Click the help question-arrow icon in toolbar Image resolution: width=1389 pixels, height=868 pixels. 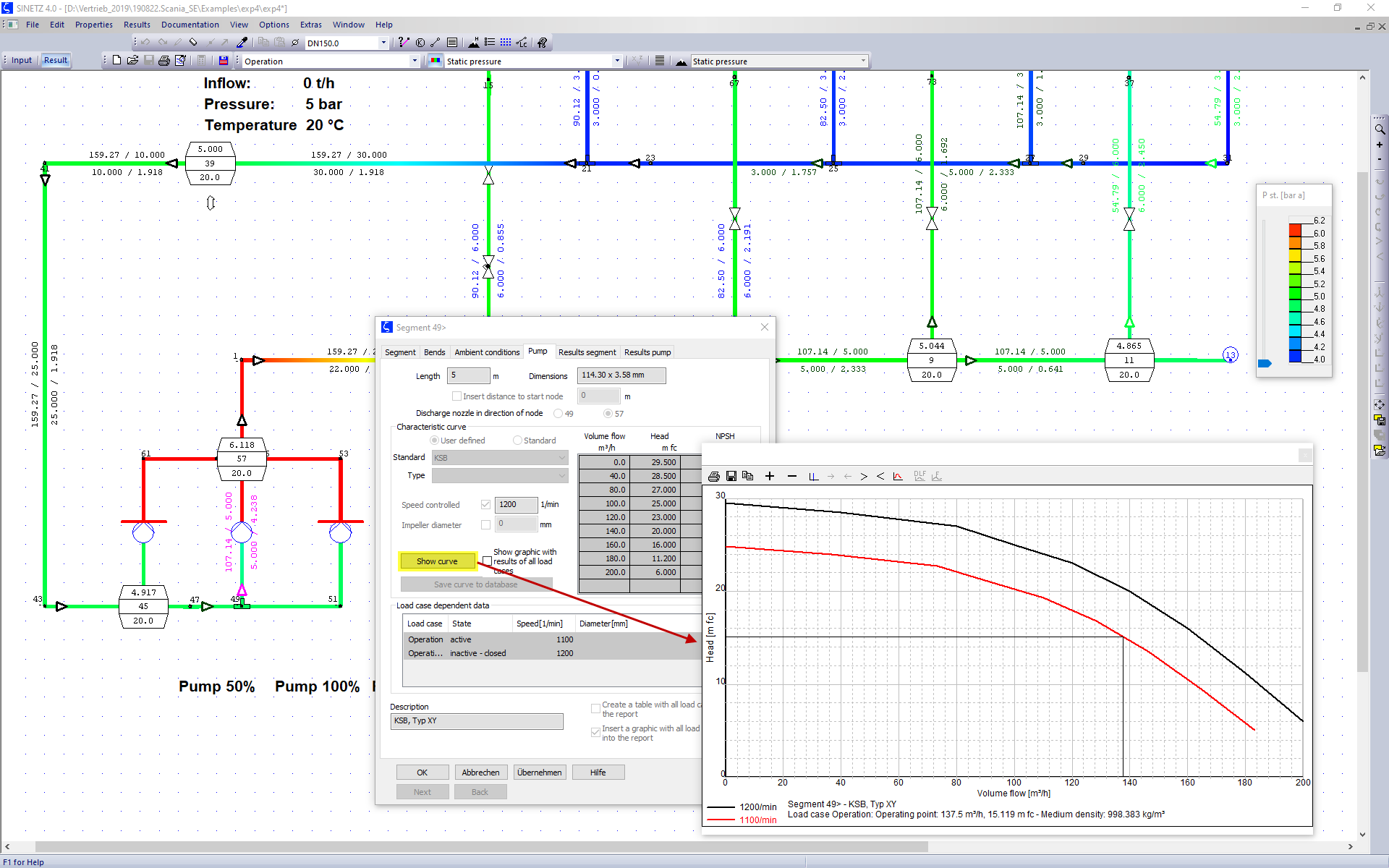[543, 43]
